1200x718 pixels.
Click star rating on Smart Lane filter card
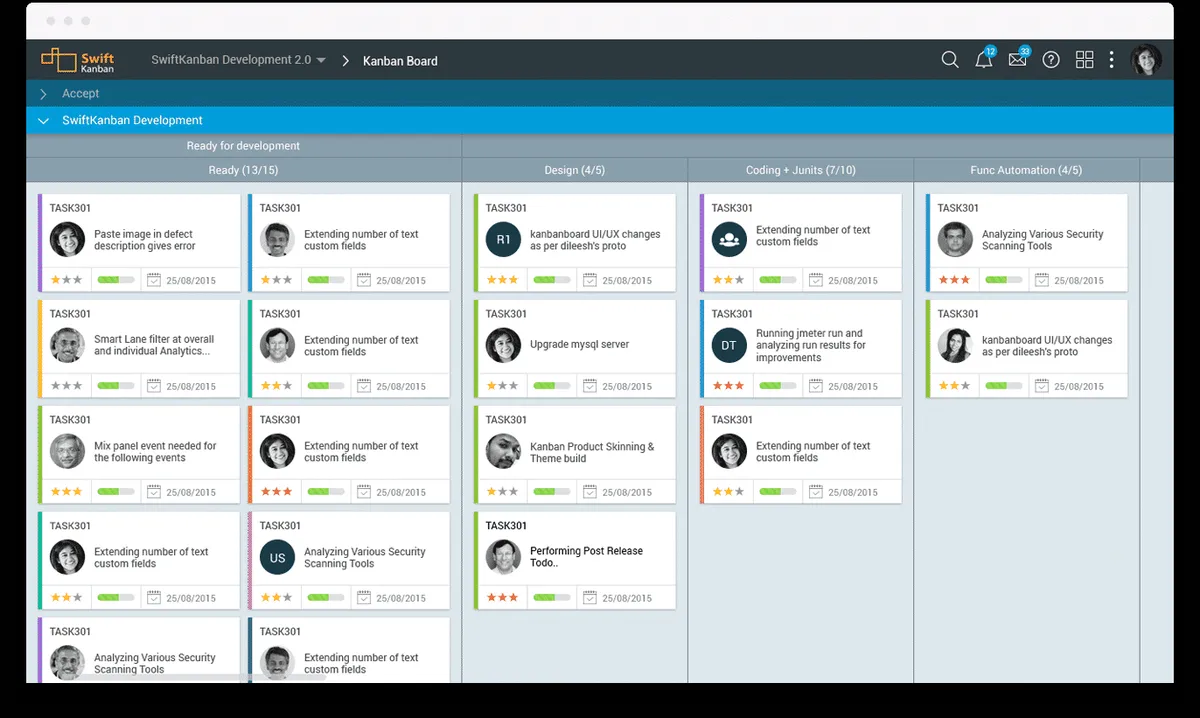point(67,386)
